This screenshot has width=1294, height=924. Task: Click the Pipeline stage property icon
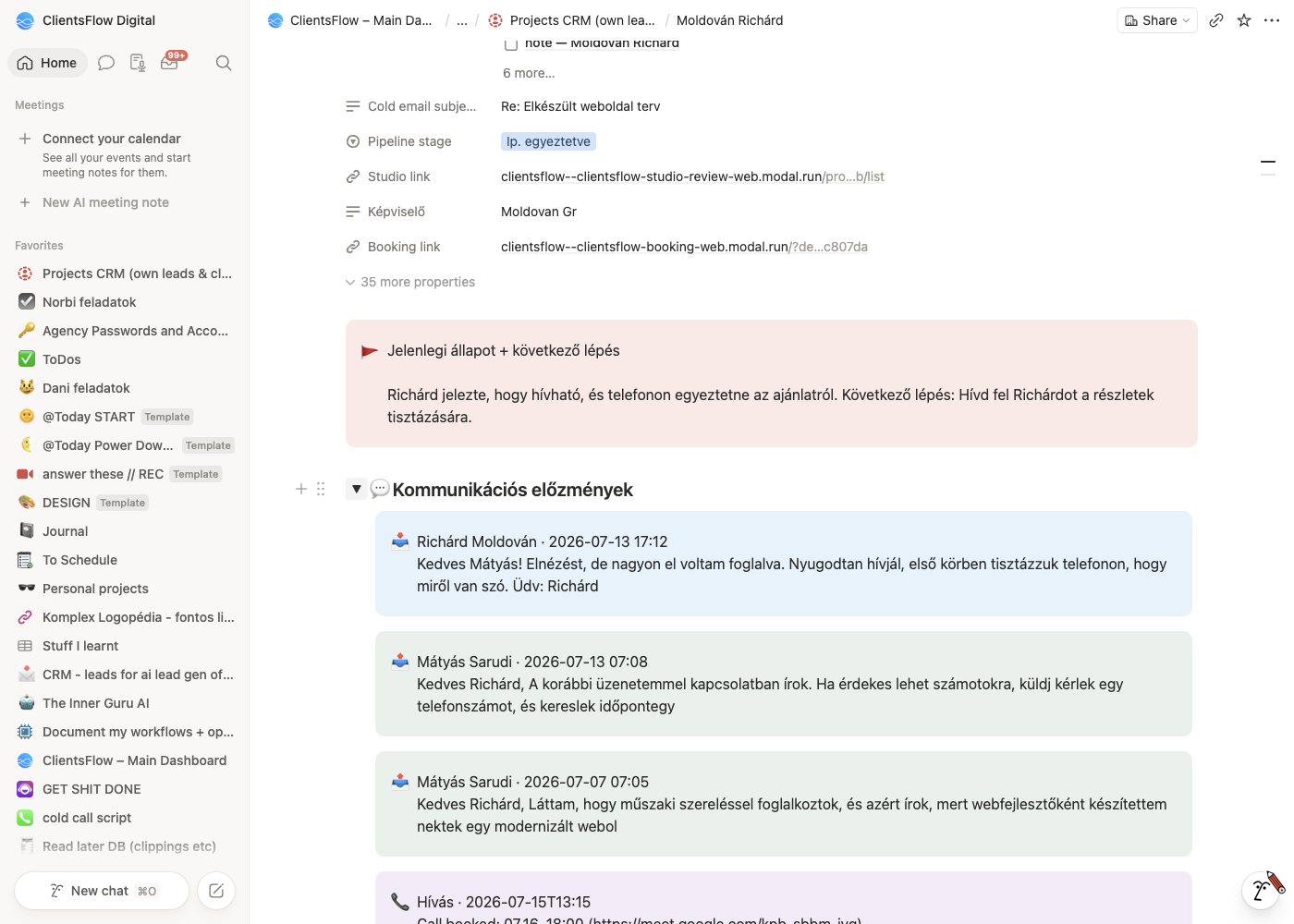coord(353,141)
